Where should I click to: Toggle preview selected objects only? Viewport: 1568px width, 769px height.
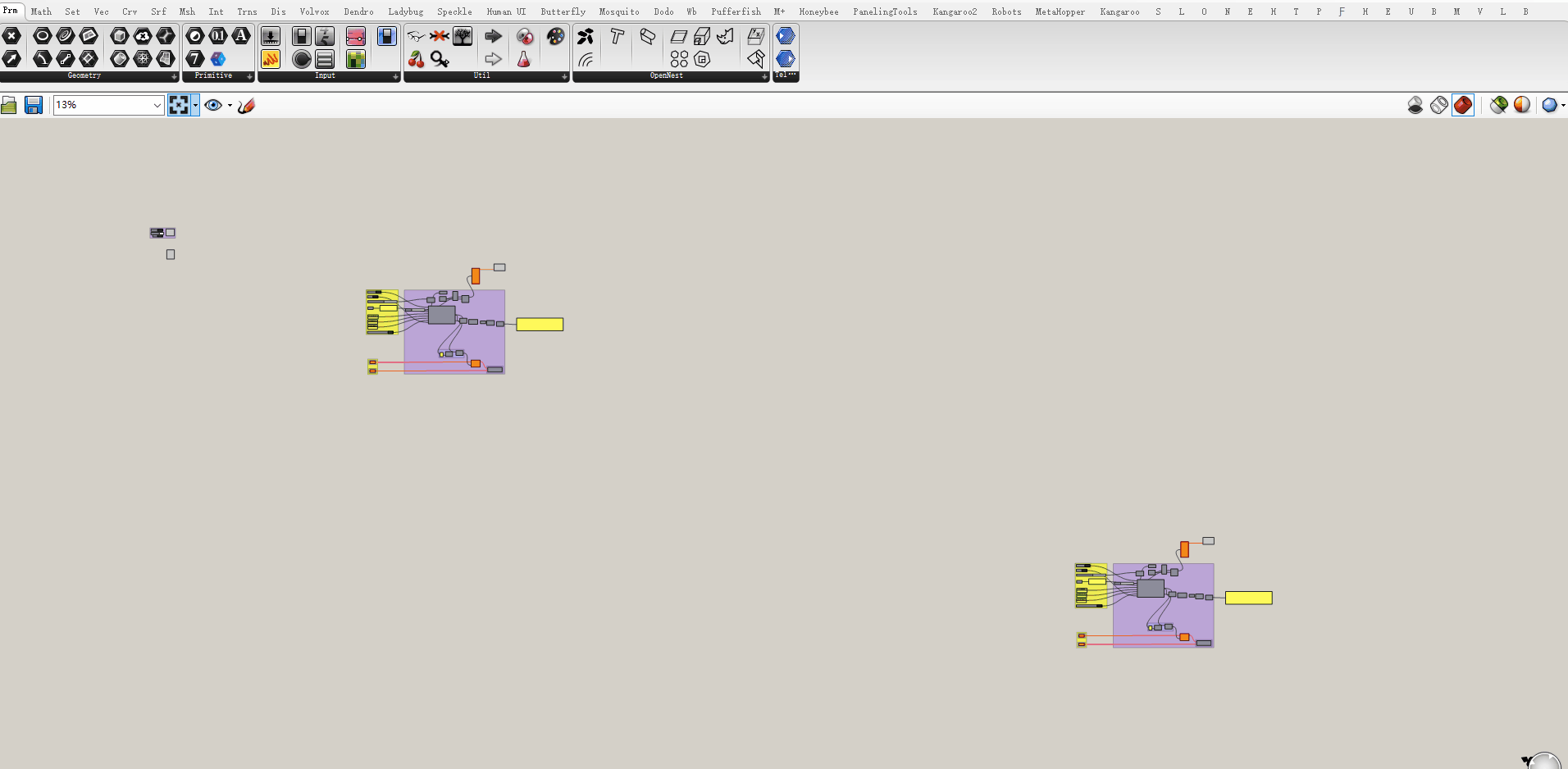click(x=1499, y=105)
